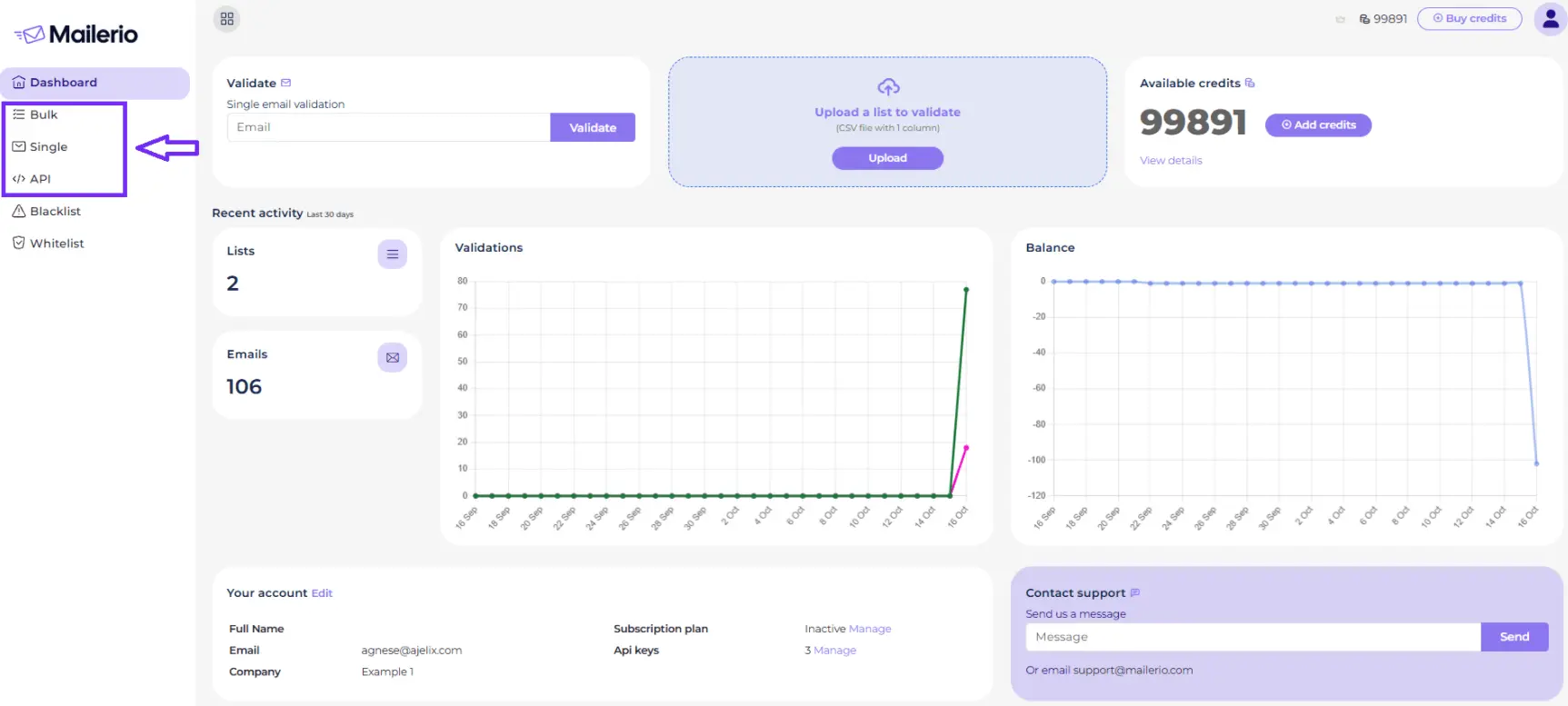Open the View details link
This screenshot has height=706, width=1568.
pos(1171,161)
